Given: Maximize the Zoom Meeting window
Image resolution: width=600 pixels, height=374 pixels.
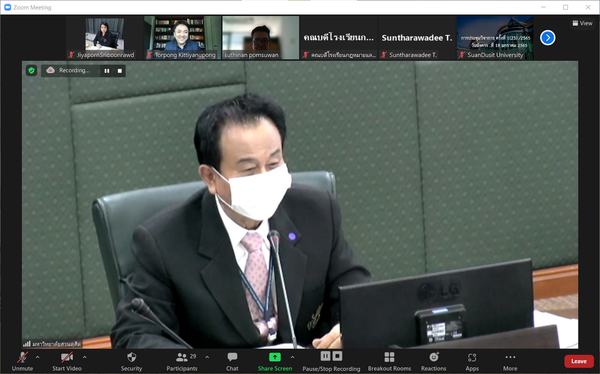Looking at the screenshot, I should (566, 7).
